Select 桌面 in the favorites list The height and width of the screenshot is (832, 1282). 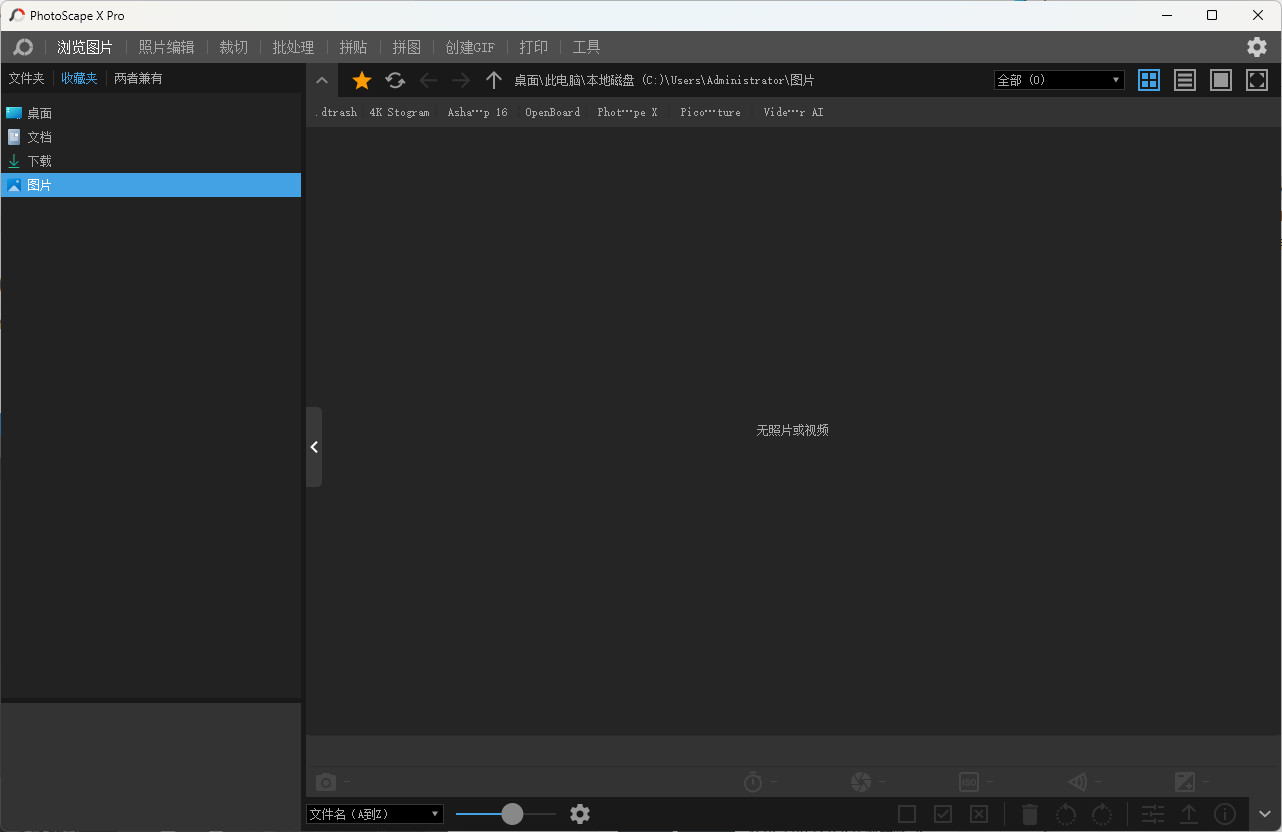tap(151, 113)
